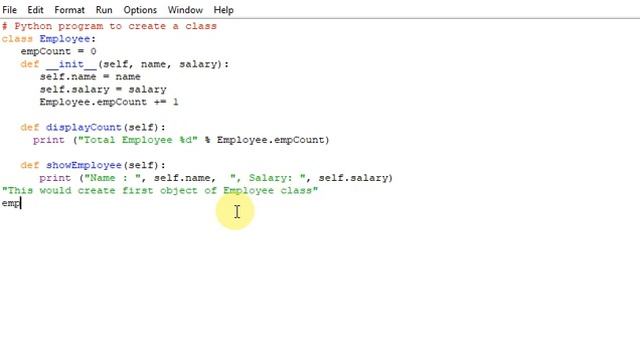
Task: Click the 'def displayCount(self):' line
Action: coord(93,127)
